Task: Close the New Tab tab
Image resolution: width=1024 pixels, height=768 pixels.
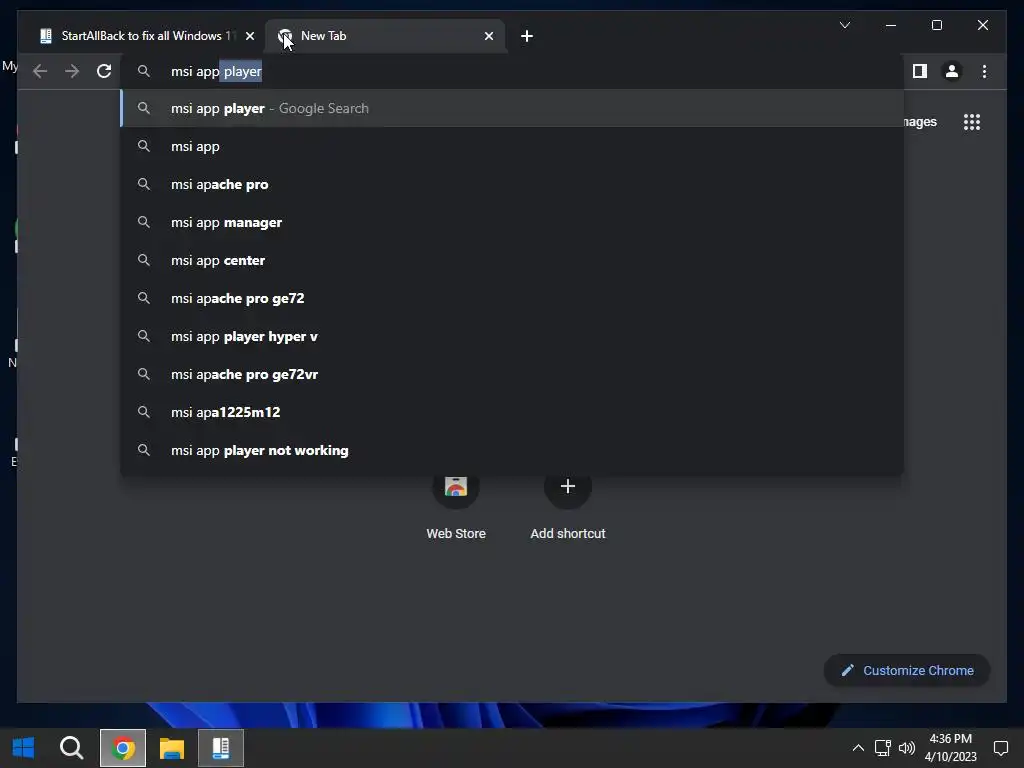Action: [x=488, y=36]
